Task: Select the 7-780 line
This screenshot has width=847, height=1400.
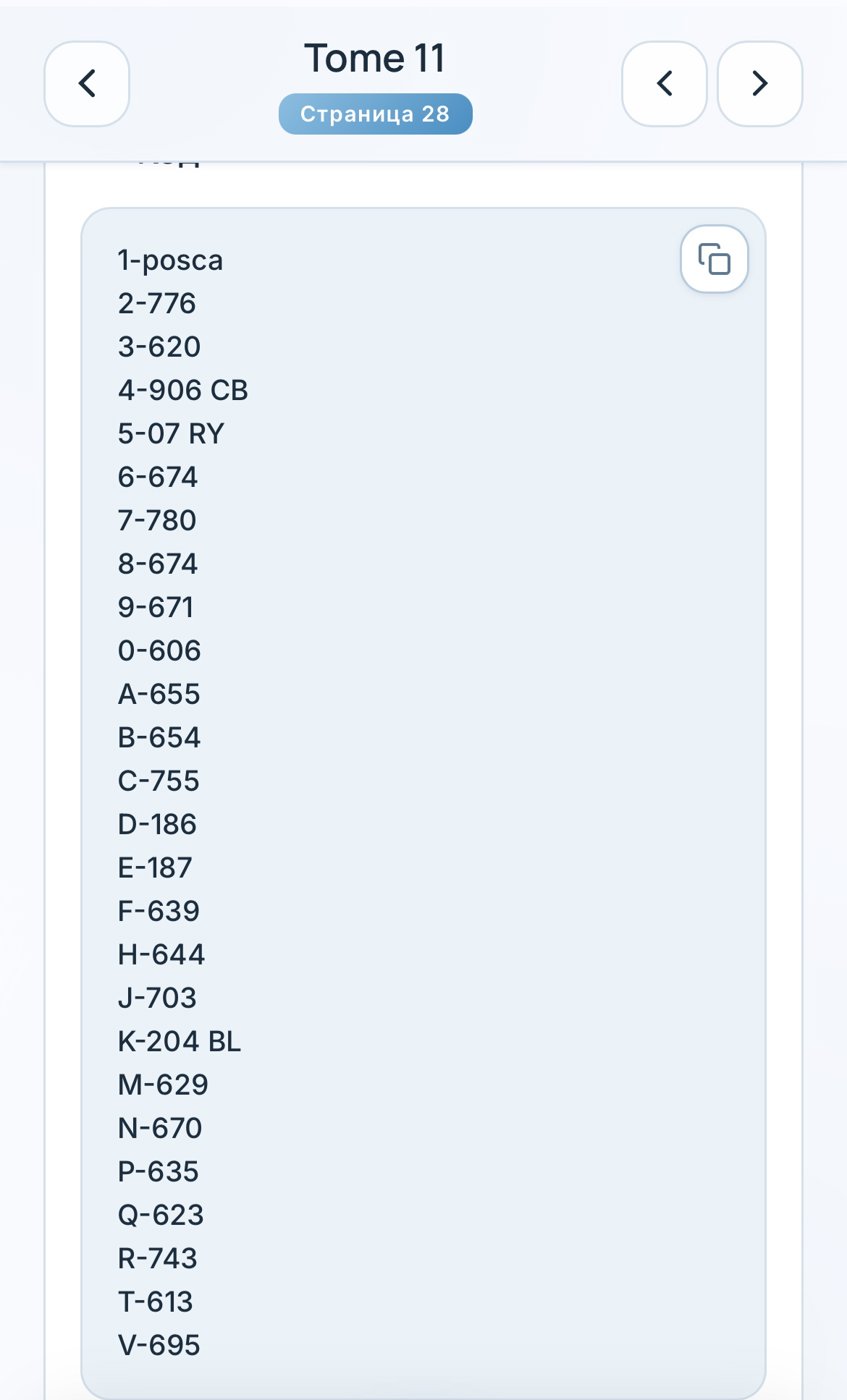Action: (x=157, y=521)
